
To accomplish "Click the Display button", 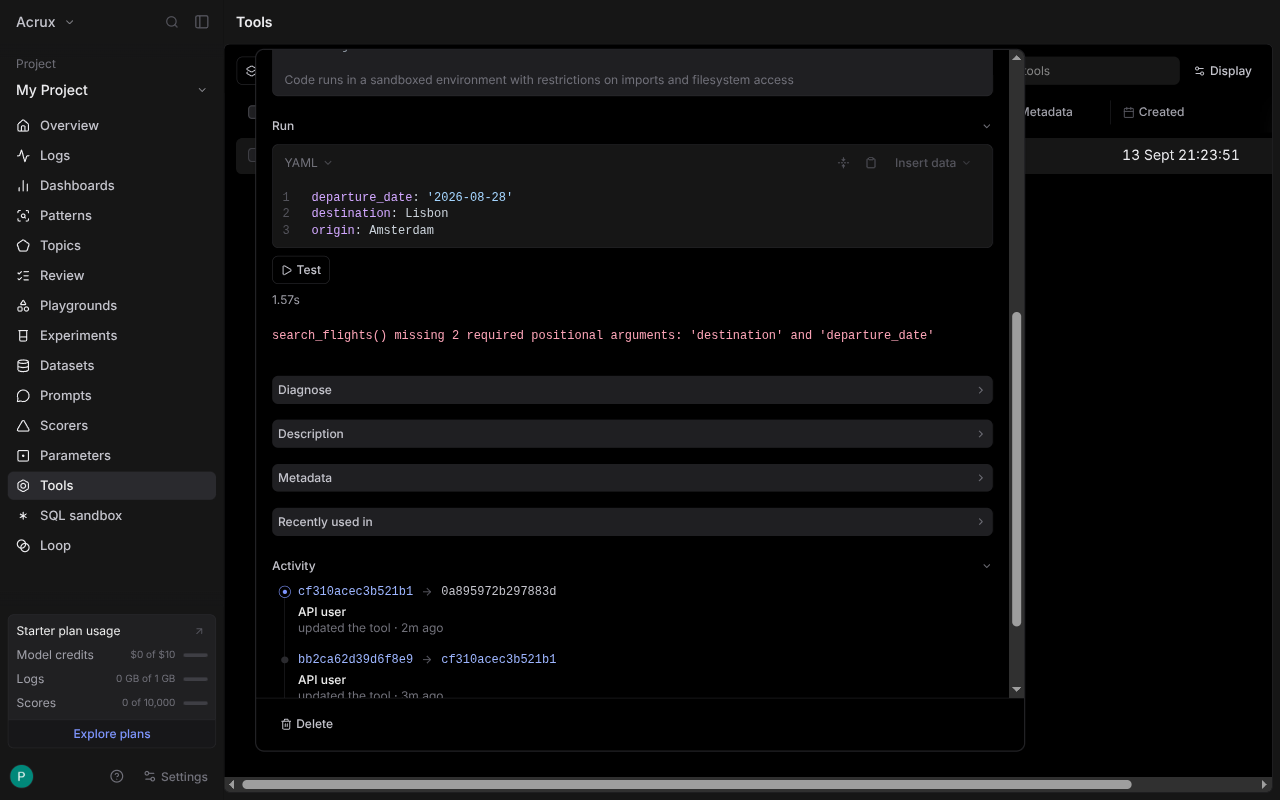I will [x=1223, y=71].
